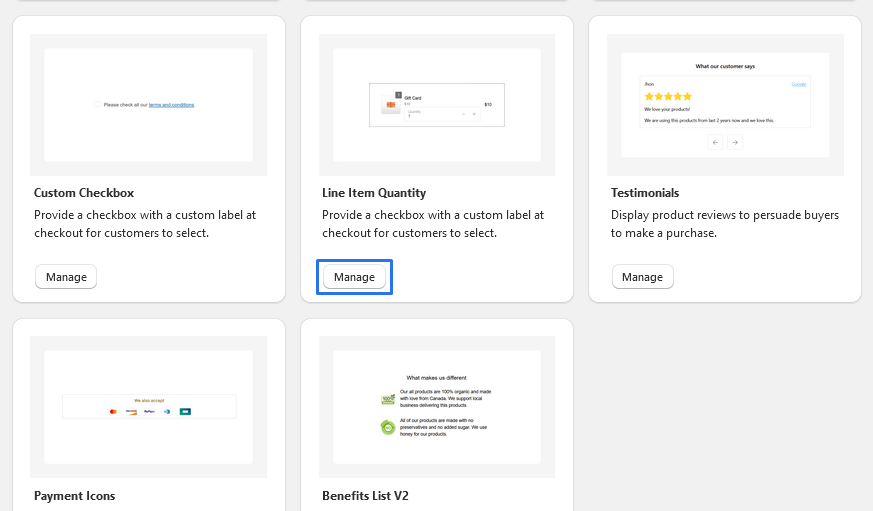Click the previous arrow in the testimonials preview
The image size is (873, 511).
pyautogui.click(x=715, y=143)
